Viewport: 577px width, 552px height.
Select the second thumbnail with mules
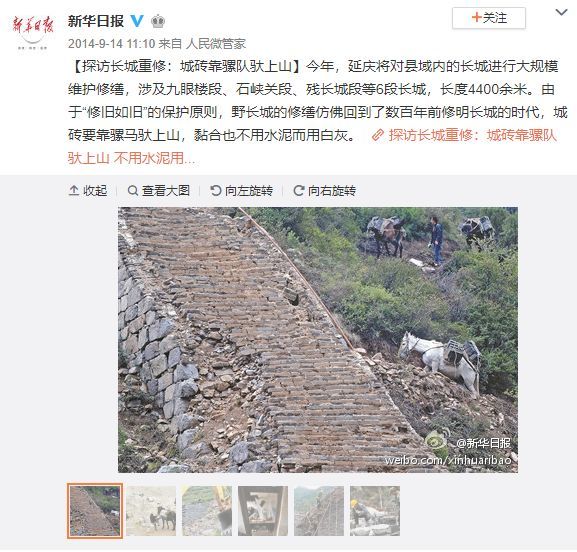click(151, 511)
